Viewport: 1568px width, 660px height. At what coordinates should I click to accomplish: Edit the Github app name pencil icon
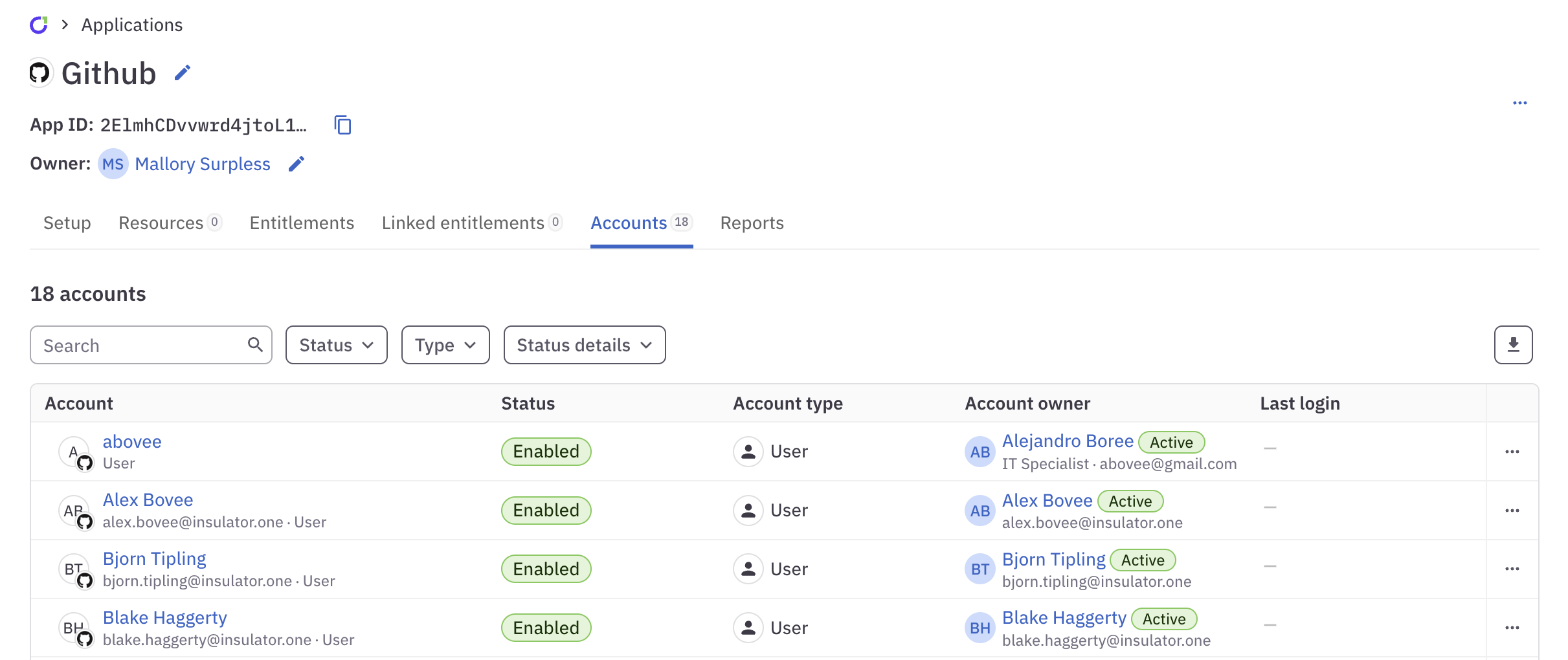(183, 73)
